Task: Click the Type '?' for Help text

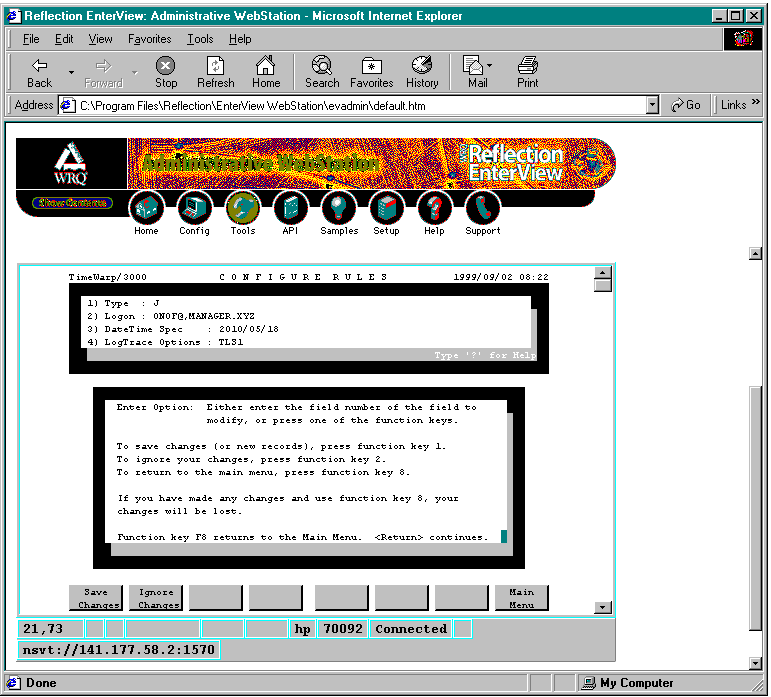Action: coord(485,355)
